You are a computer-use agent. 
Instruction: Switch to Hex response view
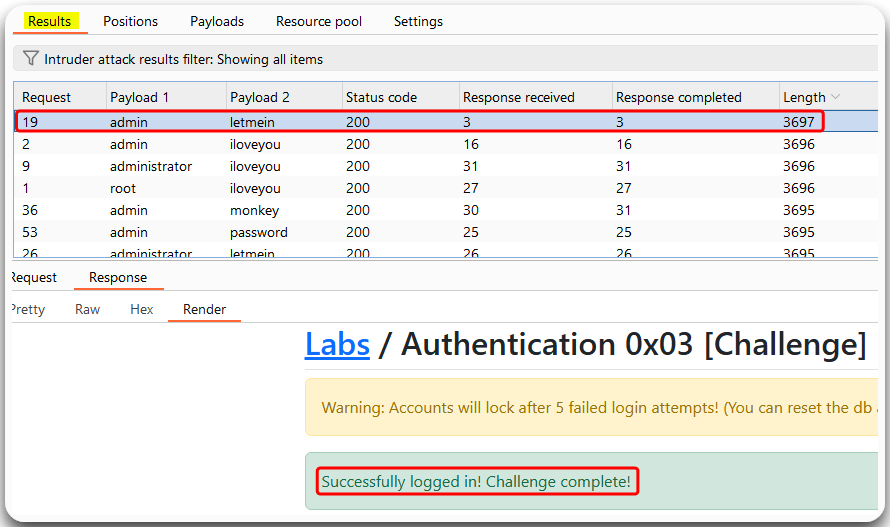click(142, 309)
